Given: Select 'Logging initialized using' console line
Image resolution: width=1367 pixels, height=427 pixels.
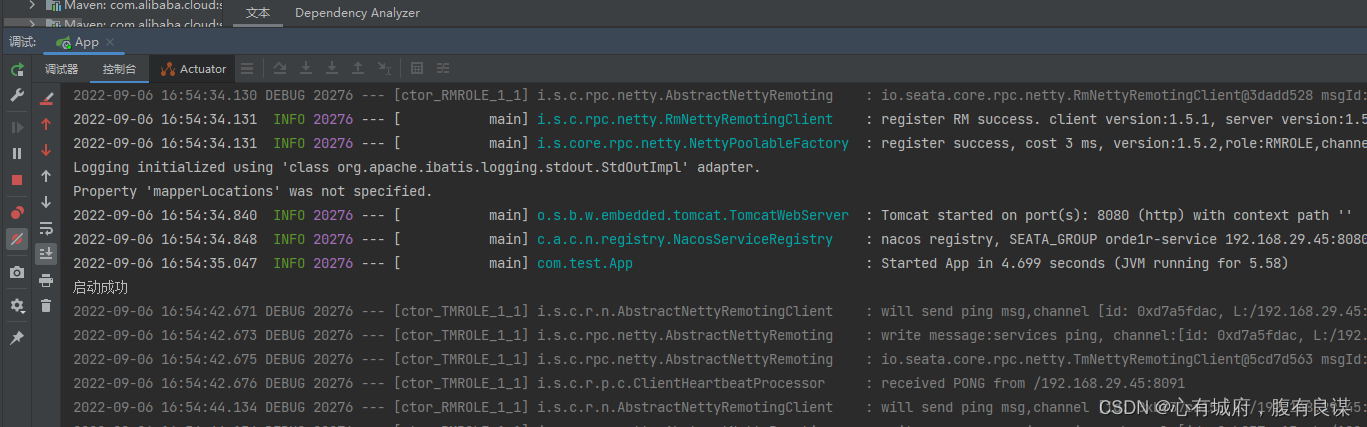Looking at the screenshot, I should pyautogui.click(x=417, y=167).
